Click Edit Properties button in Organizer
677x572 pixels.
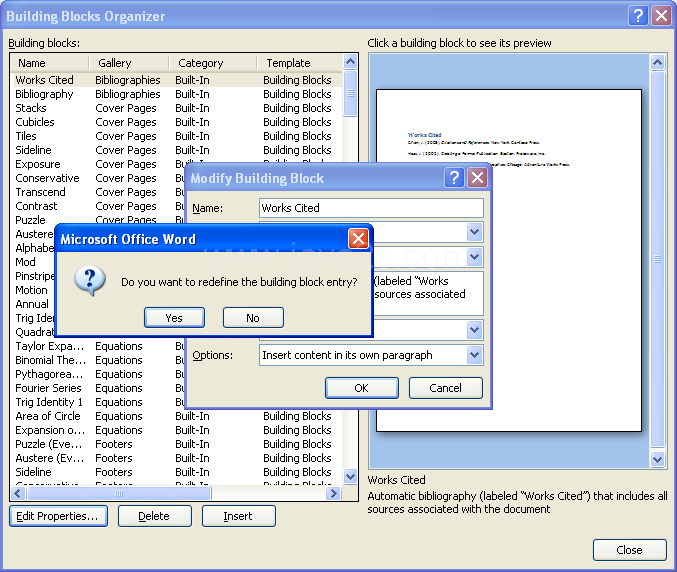click(58, 516)
